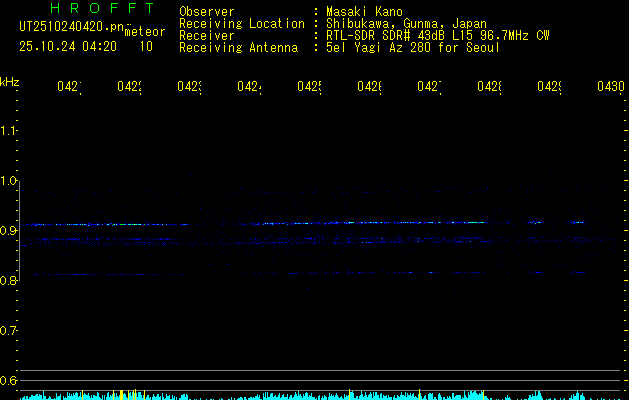Click the 0.7 frequency axis label
The height and width of the screenshot is (400, 629).
[8, 331]
